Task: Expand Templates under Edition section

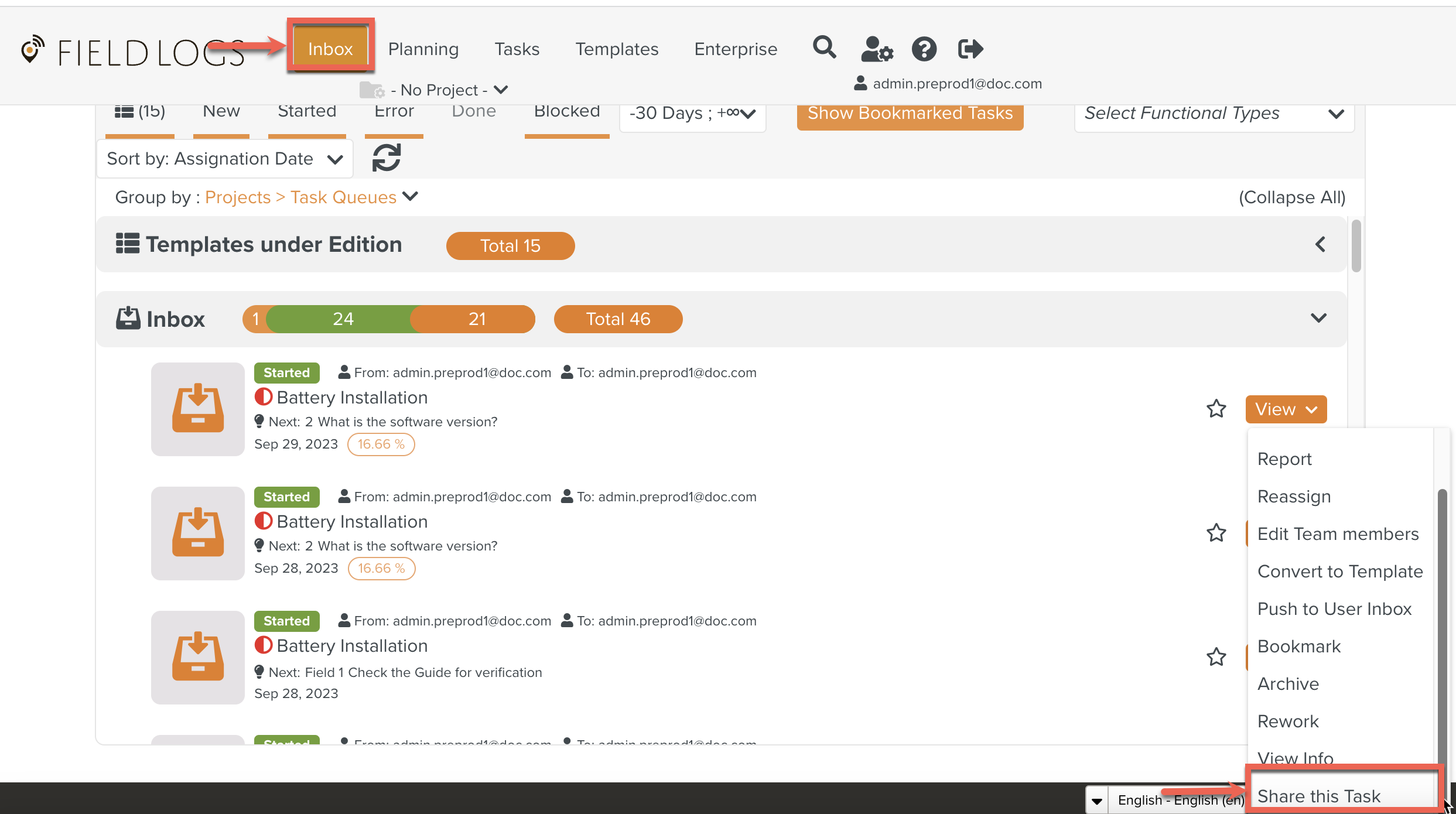Action: click(x=1320, y=244)
